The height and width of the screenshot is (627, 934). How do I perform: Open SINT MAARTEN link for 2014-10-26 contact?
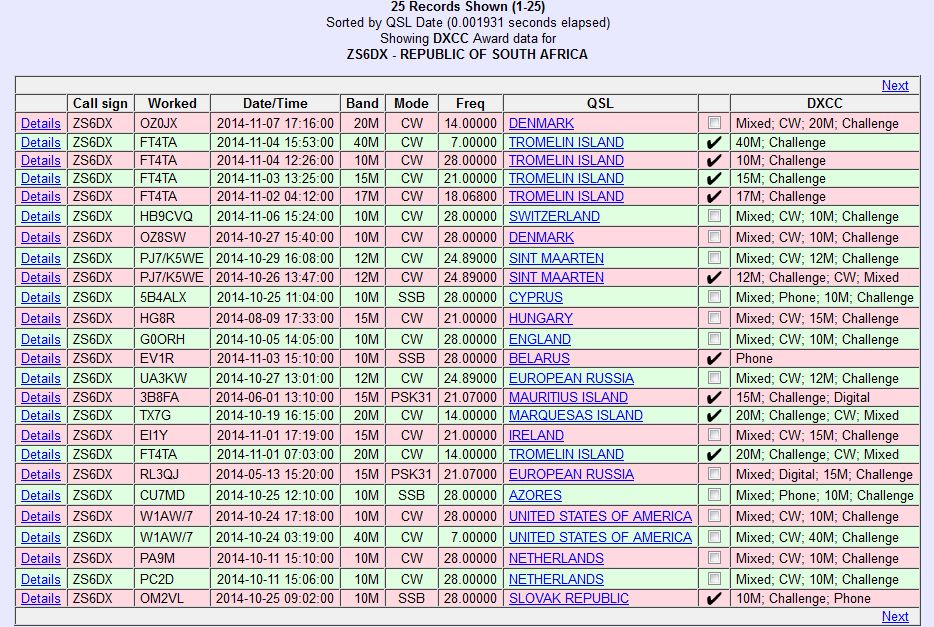[x=556, y=277]
